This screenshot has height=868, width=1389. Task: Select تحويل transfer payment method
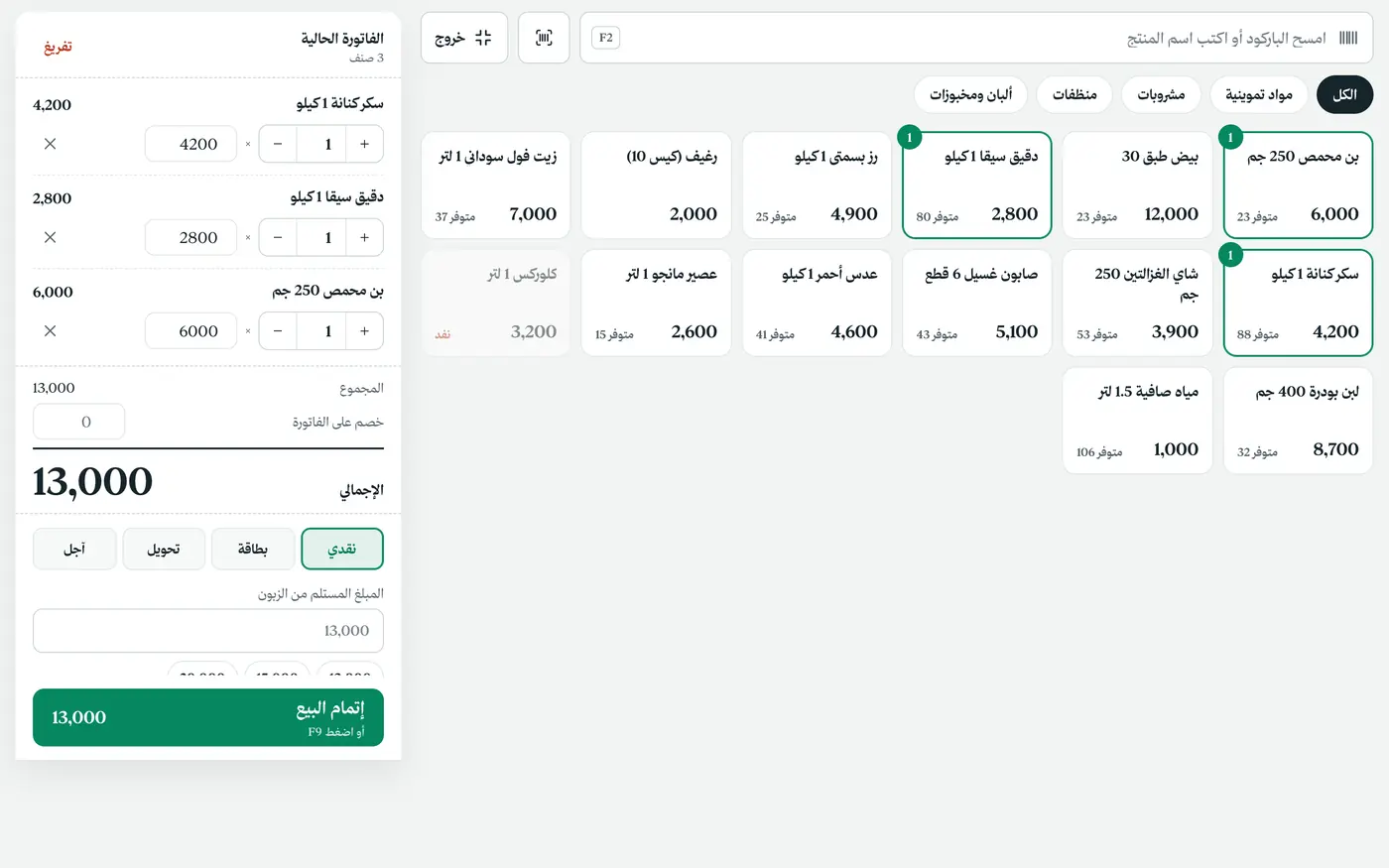tap(164, 549)
